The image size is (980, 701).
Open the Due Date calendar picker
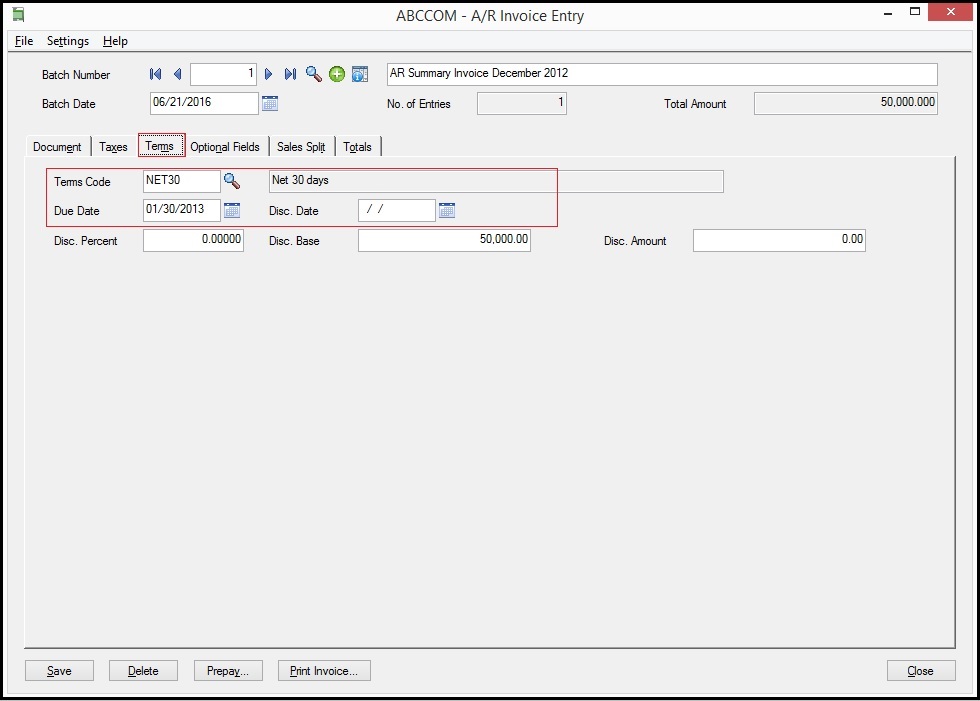coord(232,210)
